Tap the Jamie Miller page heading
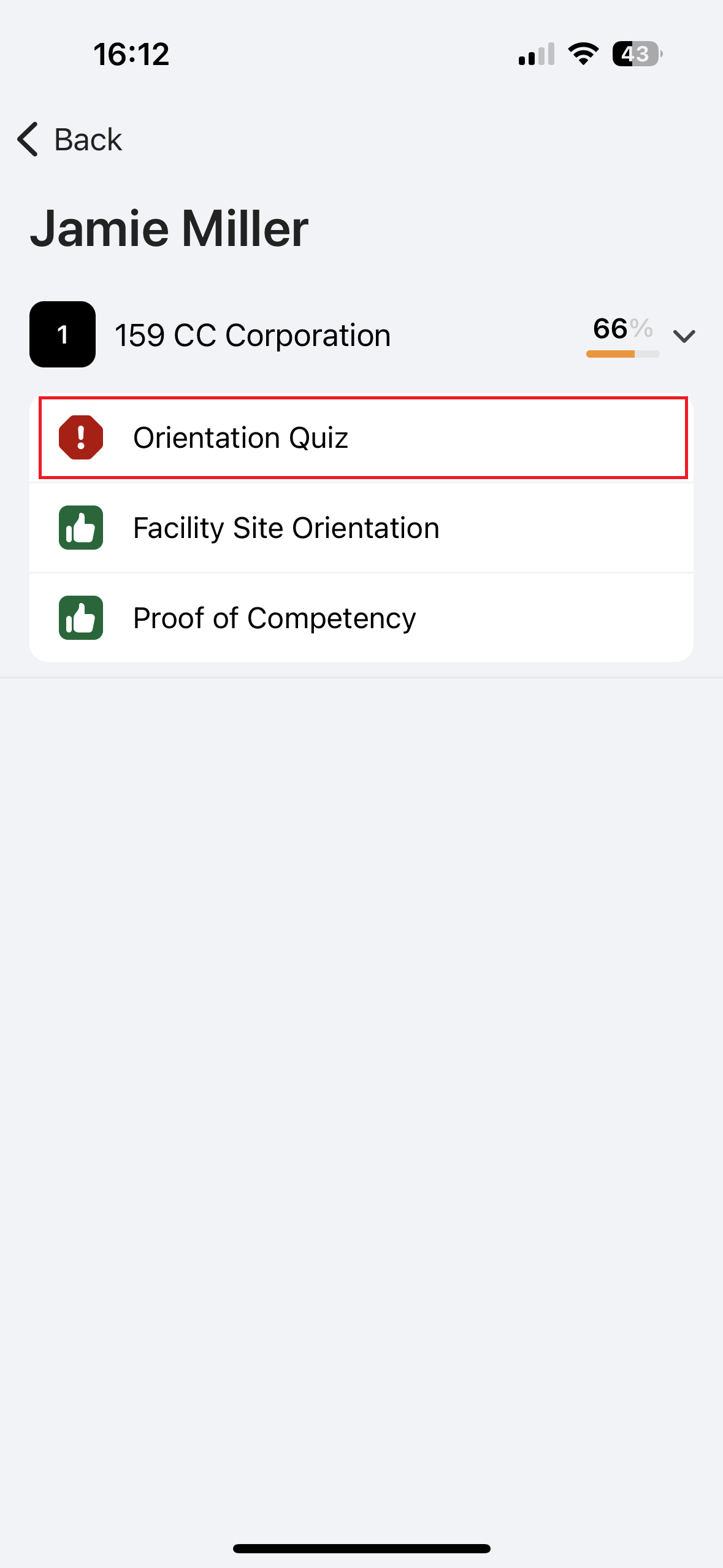The height and width of the screenshot is (1568, 723). point(169,228)
